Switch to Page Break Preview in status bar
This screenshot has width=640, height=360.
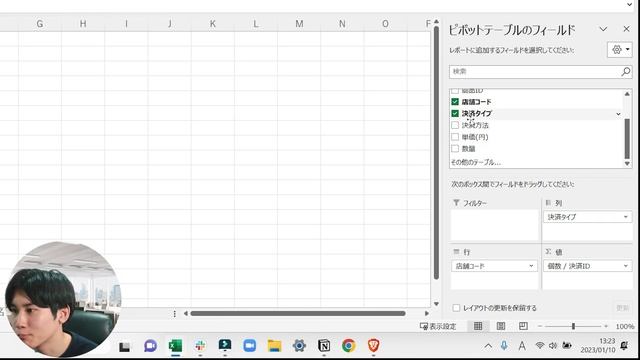tap(523, 326)
